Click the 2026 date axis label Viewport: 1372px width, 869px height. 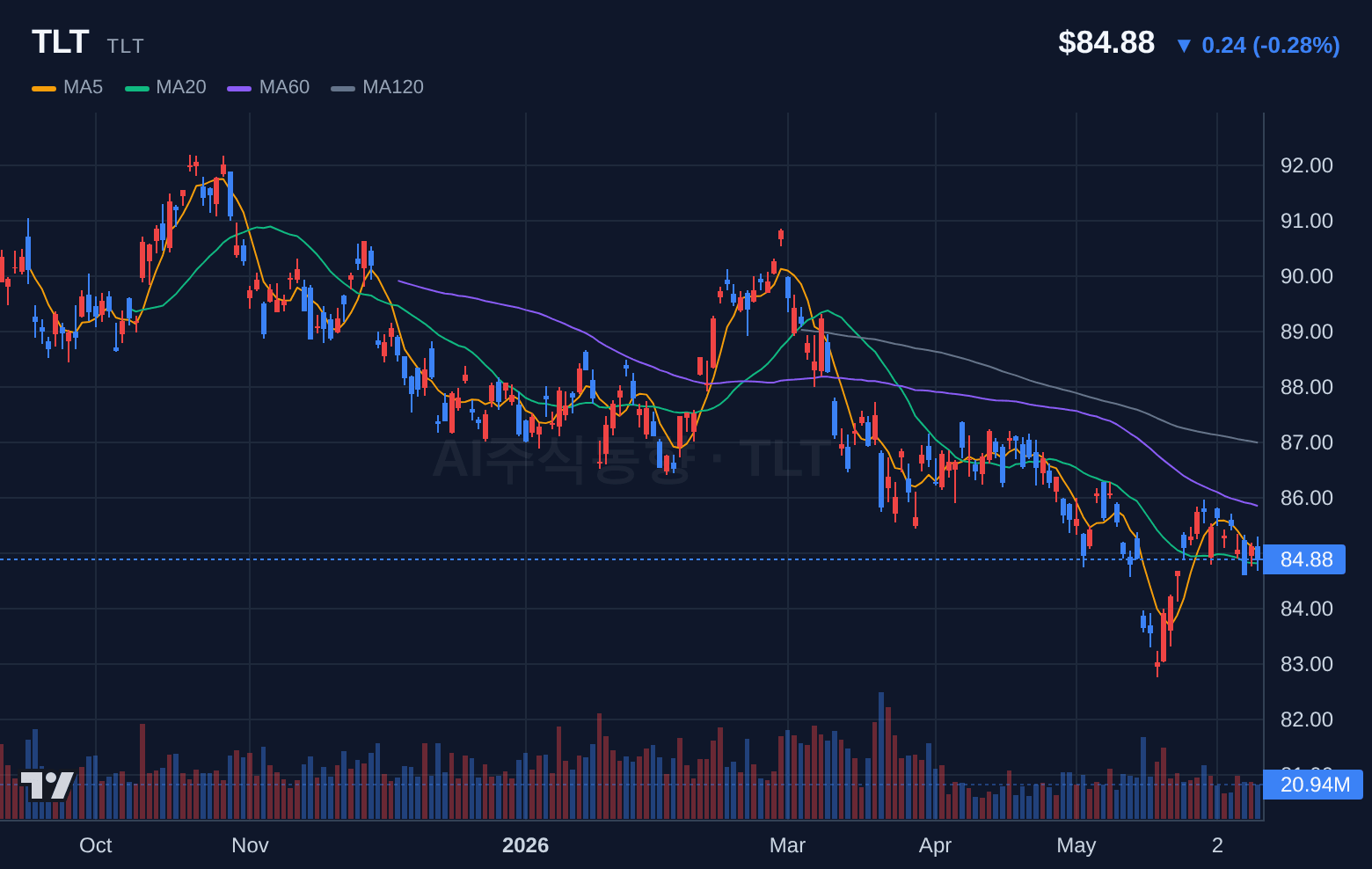tap(525, 845)
